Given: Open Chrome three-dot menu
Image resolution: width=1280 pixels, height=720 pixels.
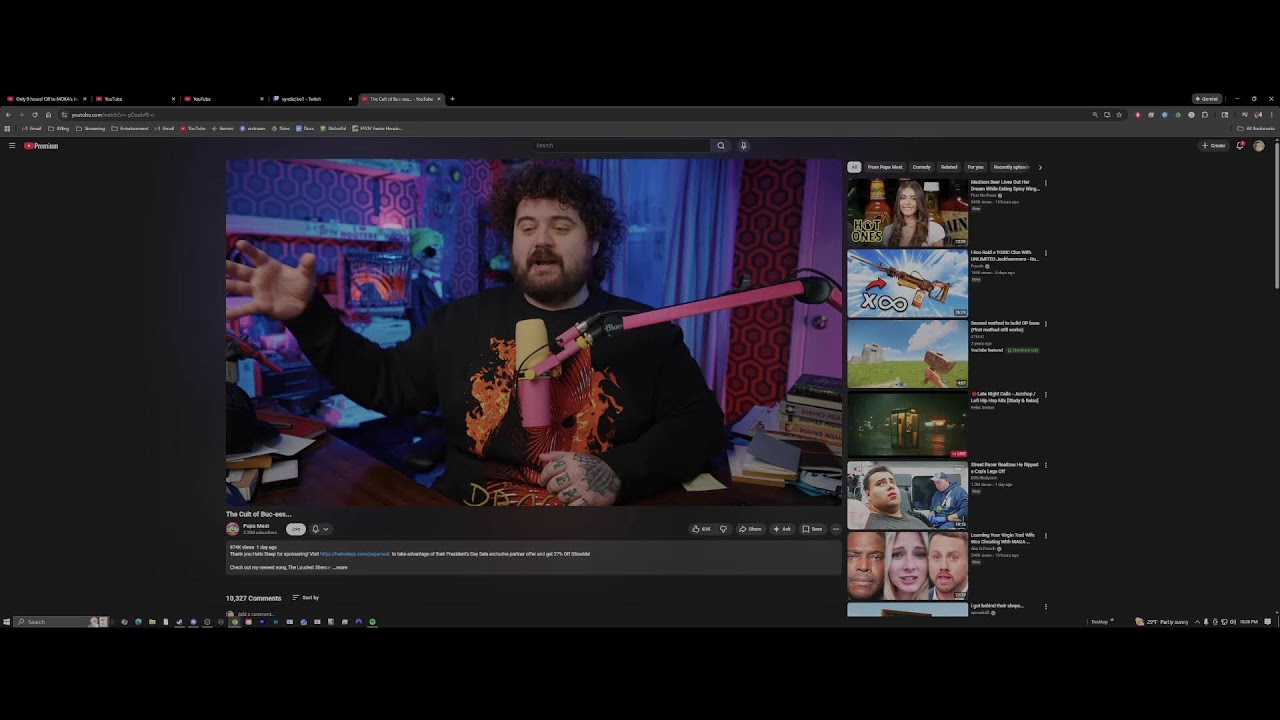Looking at the screenshot, I should pyautogui.click(x=1272, y=115).
